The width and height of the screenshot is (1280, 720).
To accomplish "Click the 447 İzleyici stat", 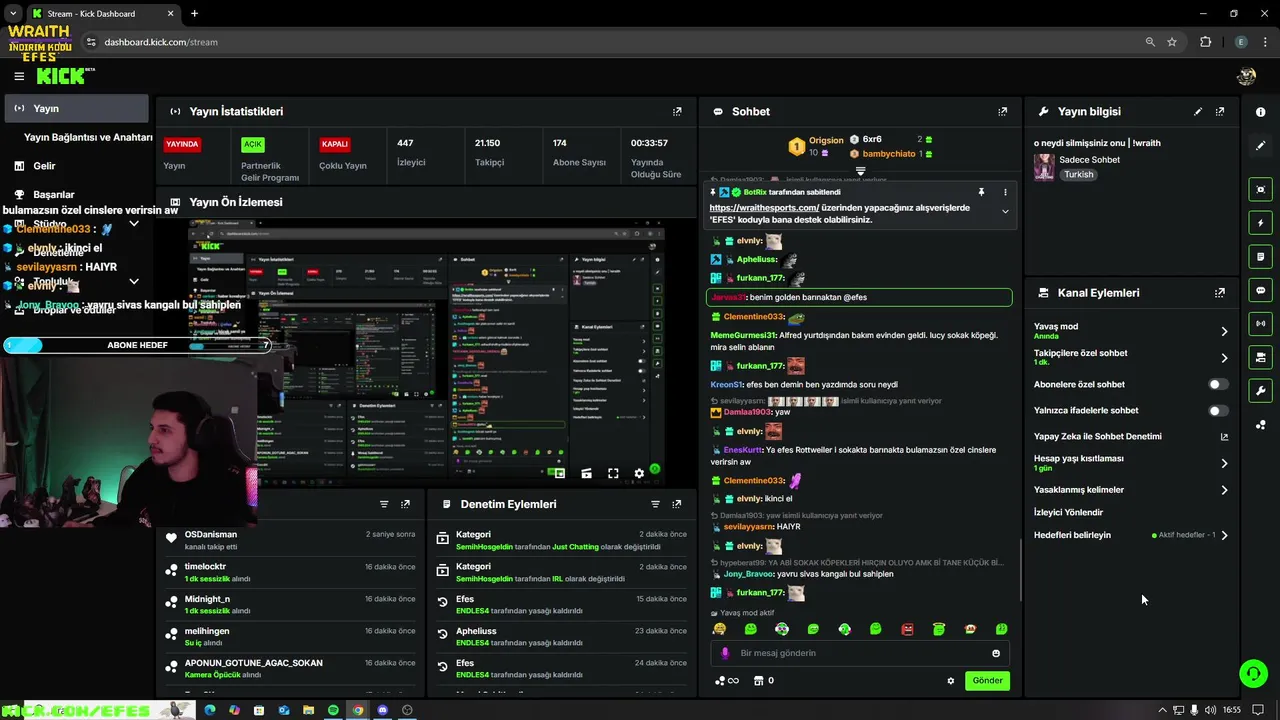I will point(411,152).
